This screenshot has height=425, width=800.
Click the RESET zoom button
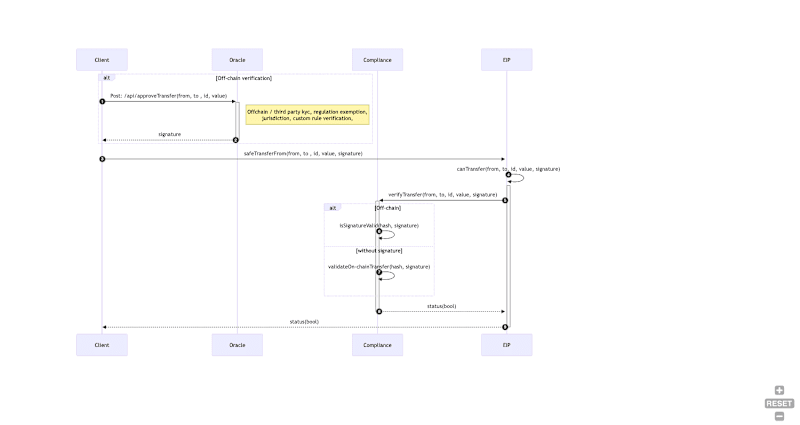(x=779, y=404)
